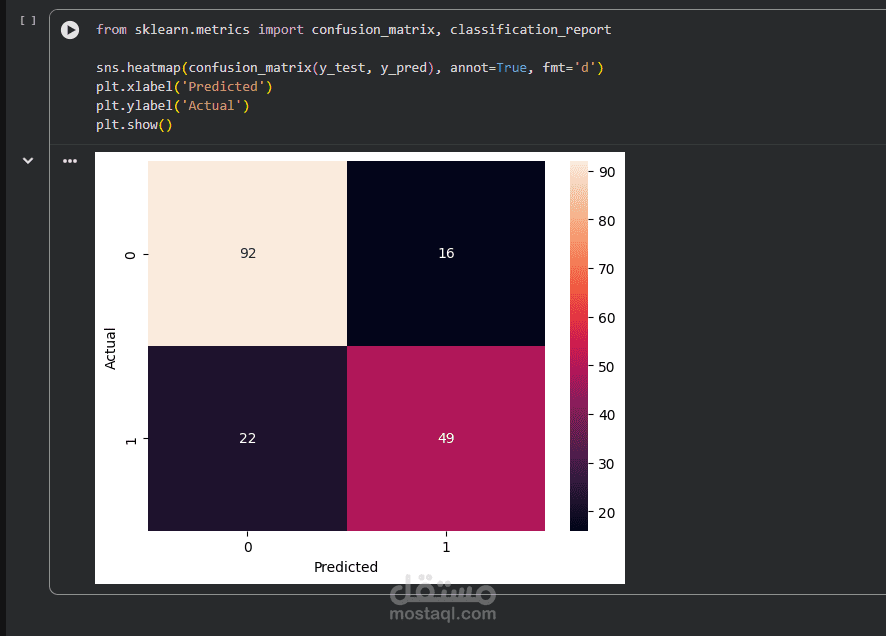Click the 'Actual' y-axis label

point(111,348)
